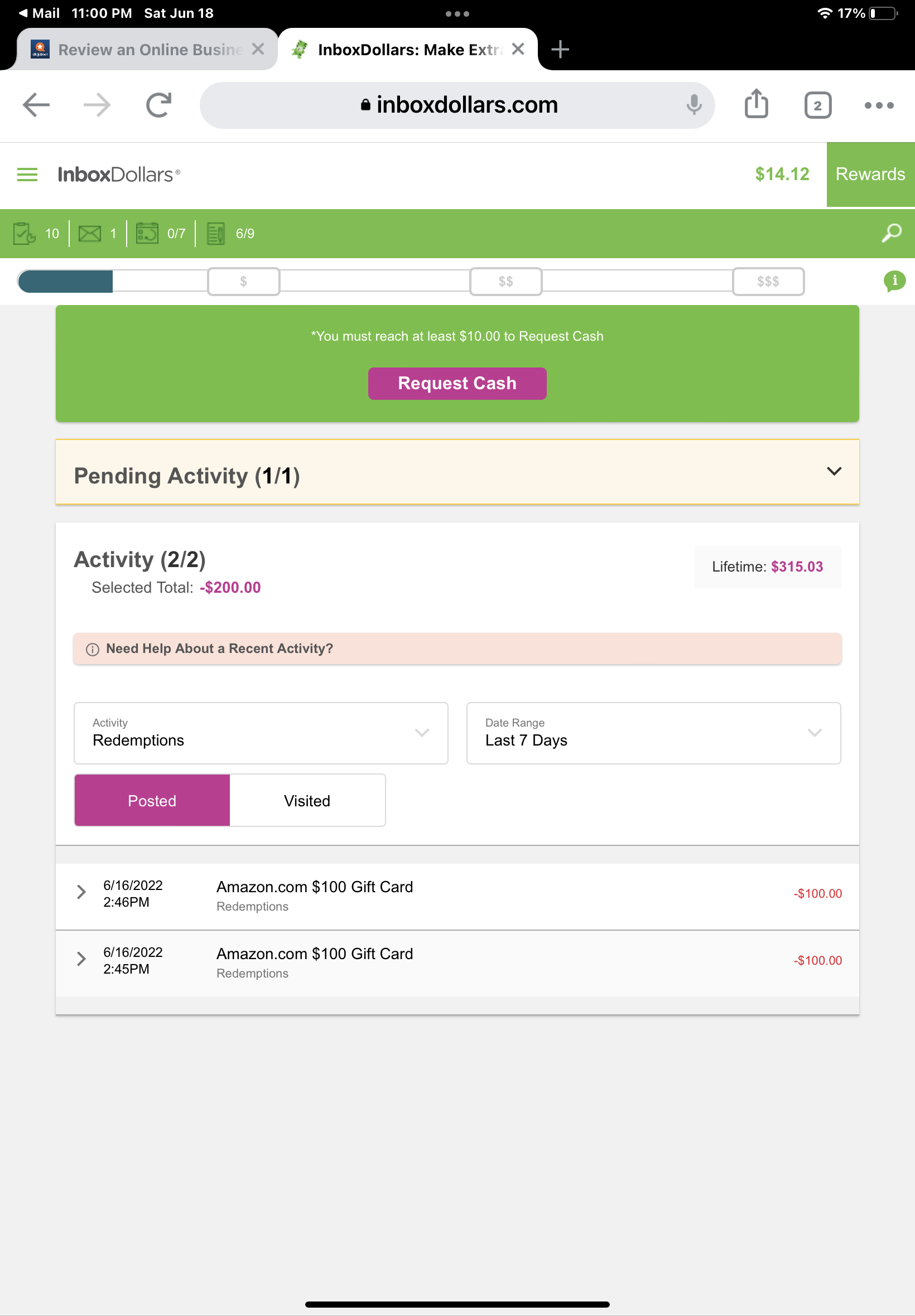This screenshot has width=915, height=1316.
Task: Click the surveys checklist icon
Action: [24, 234]
